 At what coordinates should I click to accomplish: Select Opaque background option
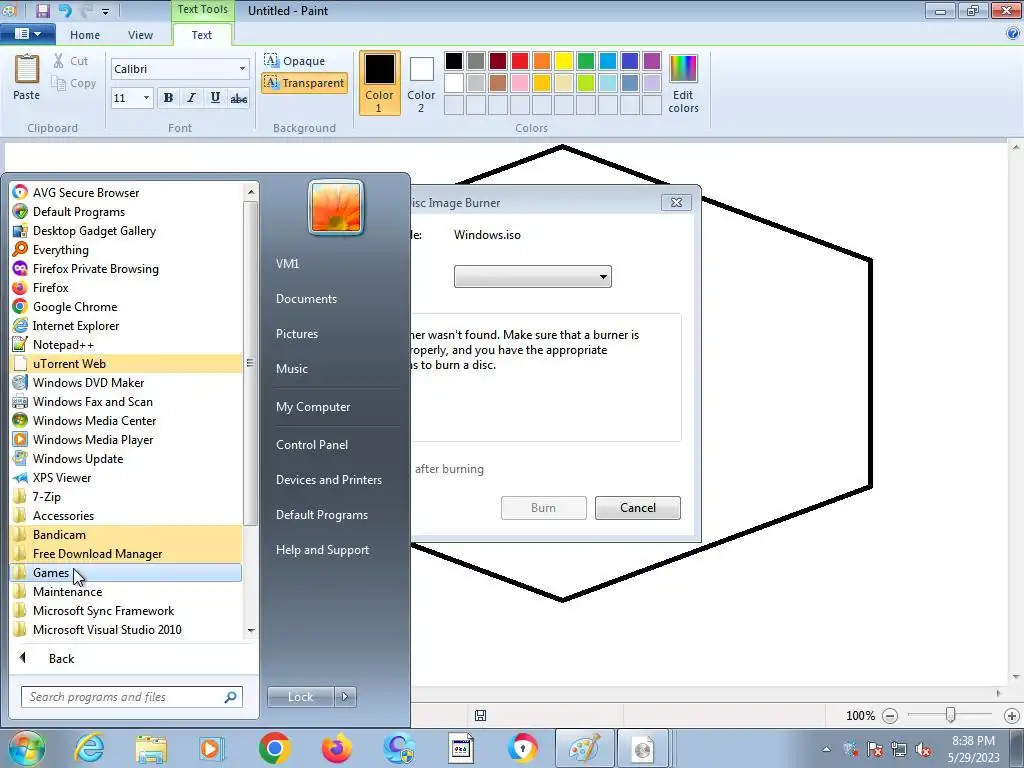coord(295,61)
